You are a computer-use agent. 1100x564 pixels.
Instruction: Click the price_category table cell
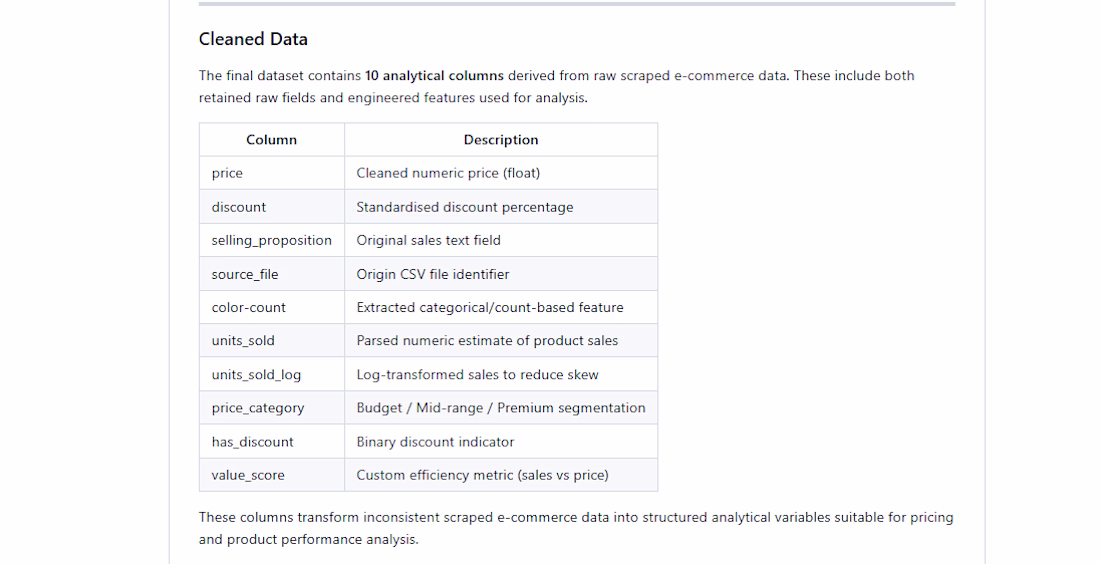point(271,408)
